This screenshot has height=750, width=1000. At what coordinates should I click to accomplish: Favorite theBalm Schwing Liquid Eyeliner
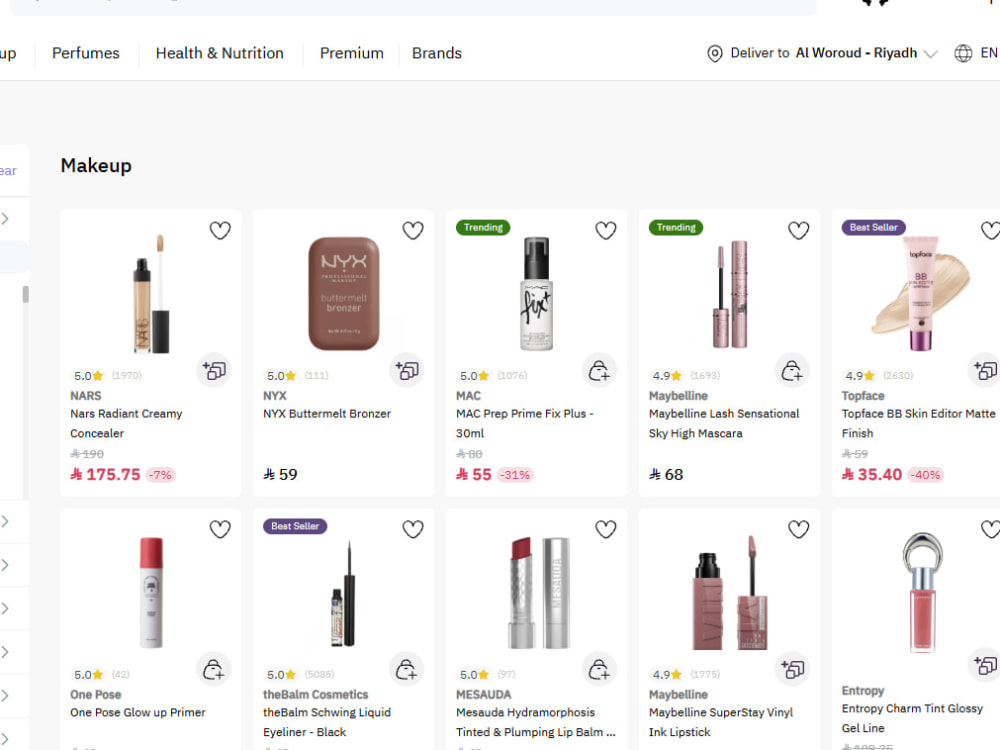(x=413, y=529)
